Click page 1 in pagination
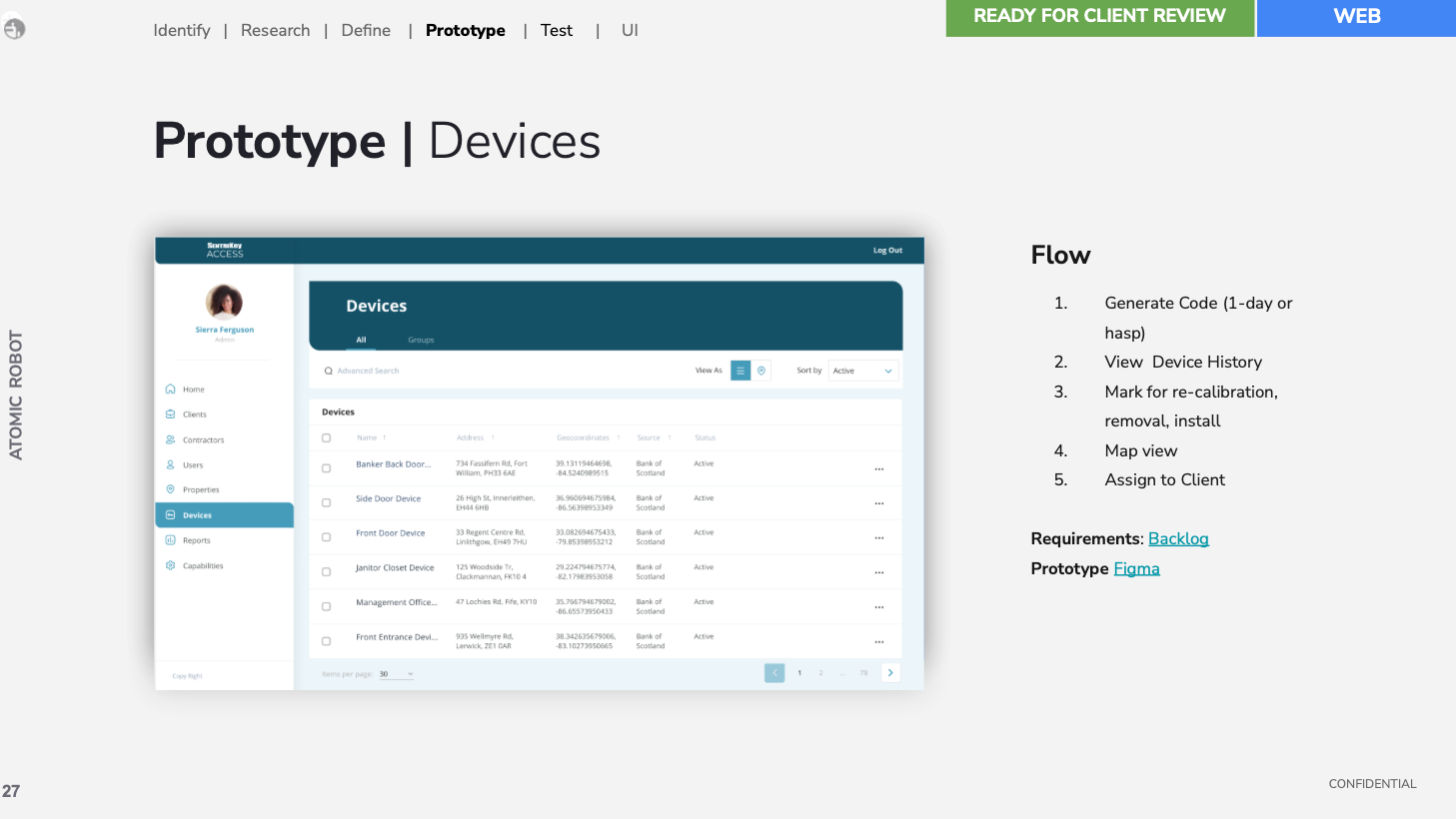 (x=799, y=673)
